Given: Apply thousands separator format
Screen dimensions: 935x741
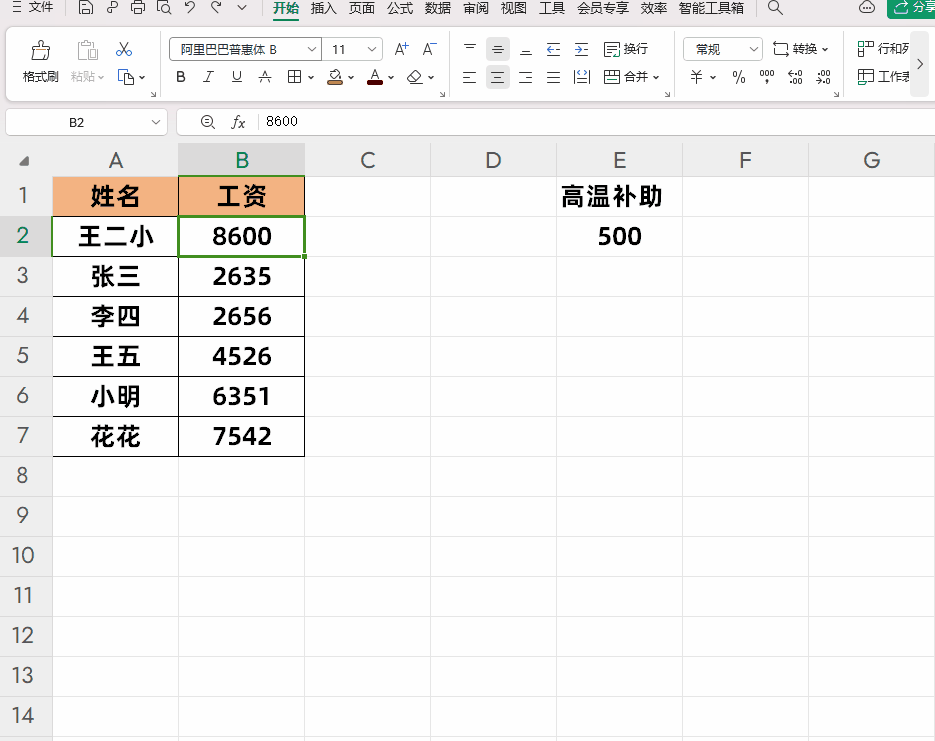Looking at the screenshot, I should tap(767, 77).
